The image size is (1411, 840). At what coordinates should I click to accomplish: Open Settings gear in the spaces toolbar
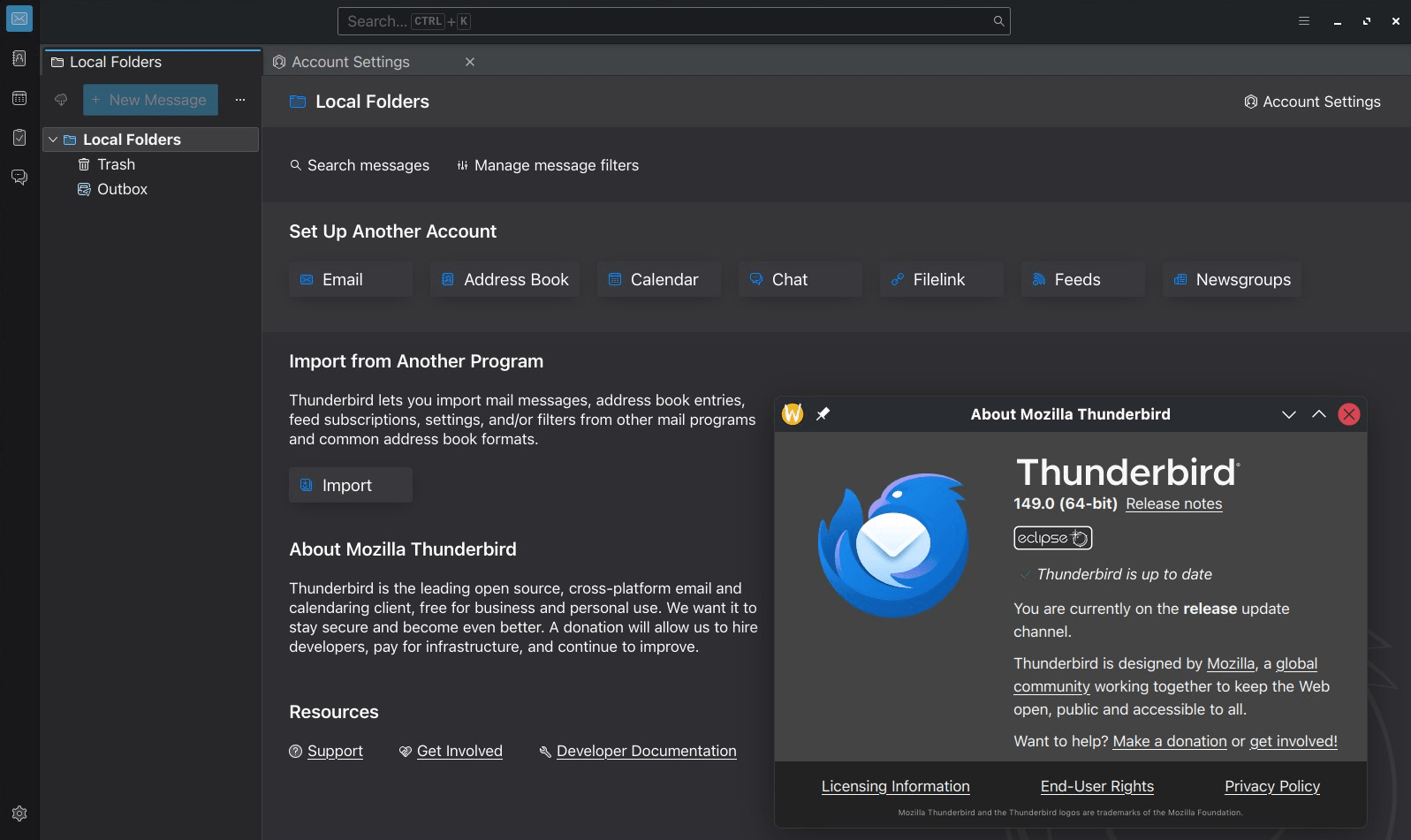pos(19,814)
